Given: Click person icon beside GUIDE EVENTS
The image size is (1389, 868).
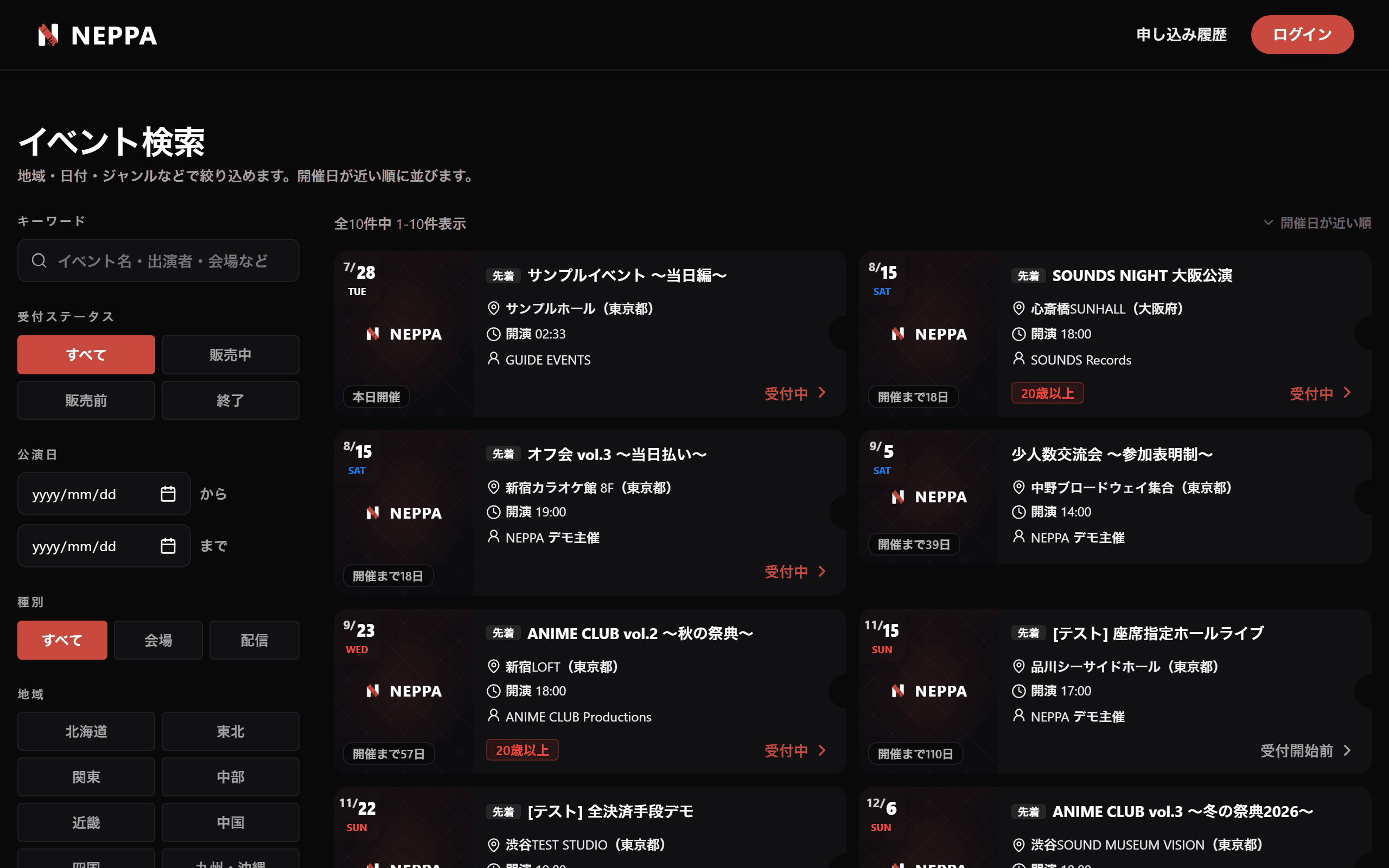Looking at the screenshot, I should [493, 359].
